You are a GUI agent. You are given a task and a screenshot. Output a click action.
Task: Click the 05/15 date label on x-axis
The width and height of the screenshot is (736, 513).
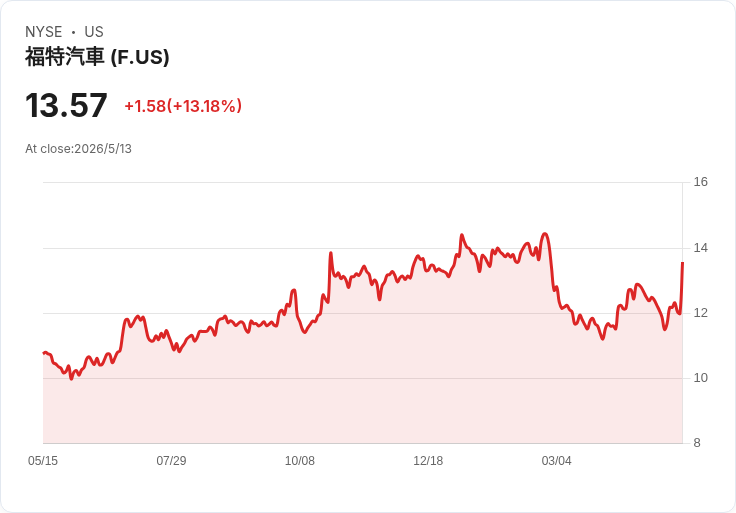pyautogui.click(x=43, y=461)
